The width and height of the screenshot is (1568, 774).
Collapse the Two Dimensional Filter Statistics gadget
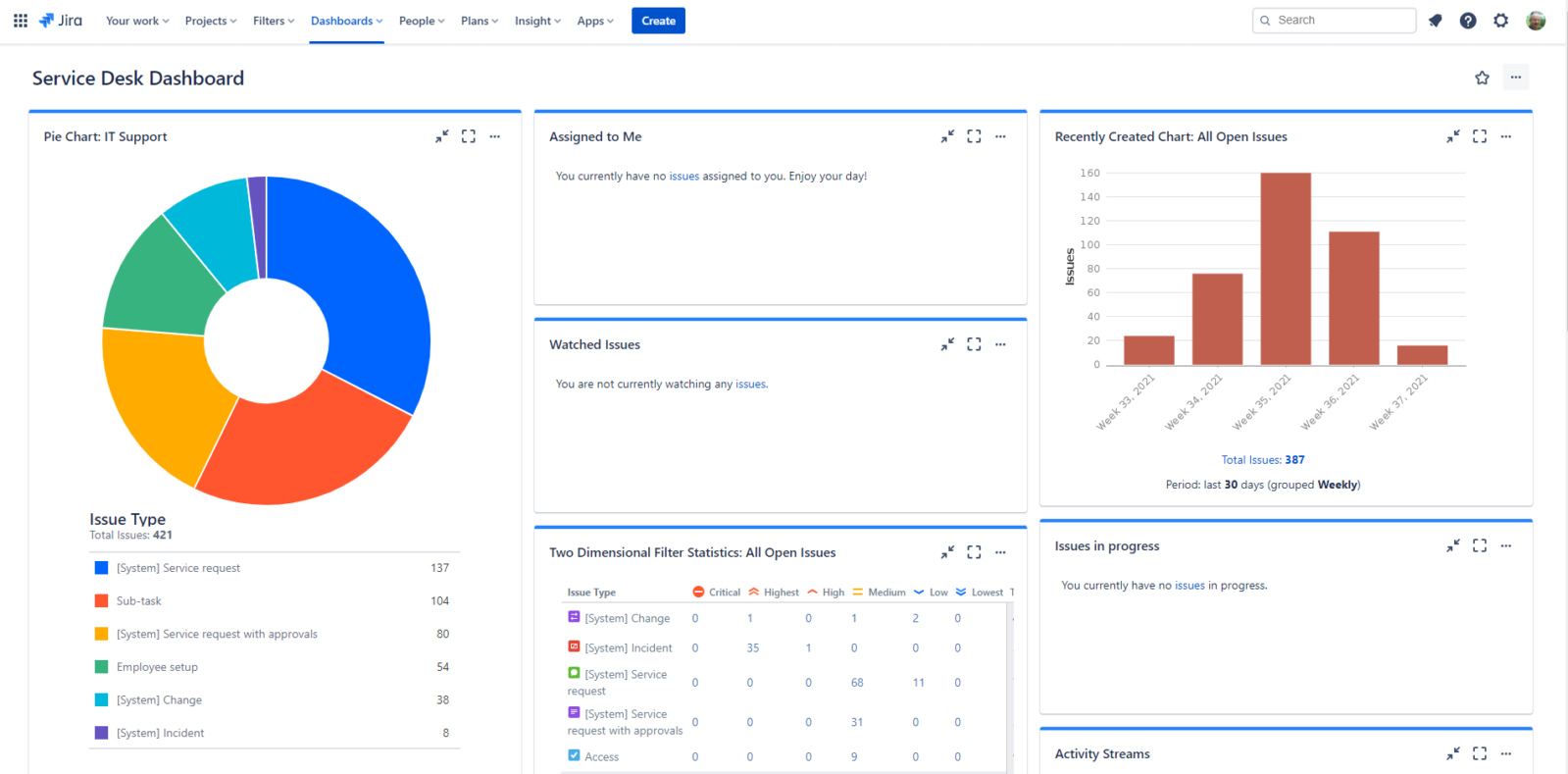pos(947,552)
